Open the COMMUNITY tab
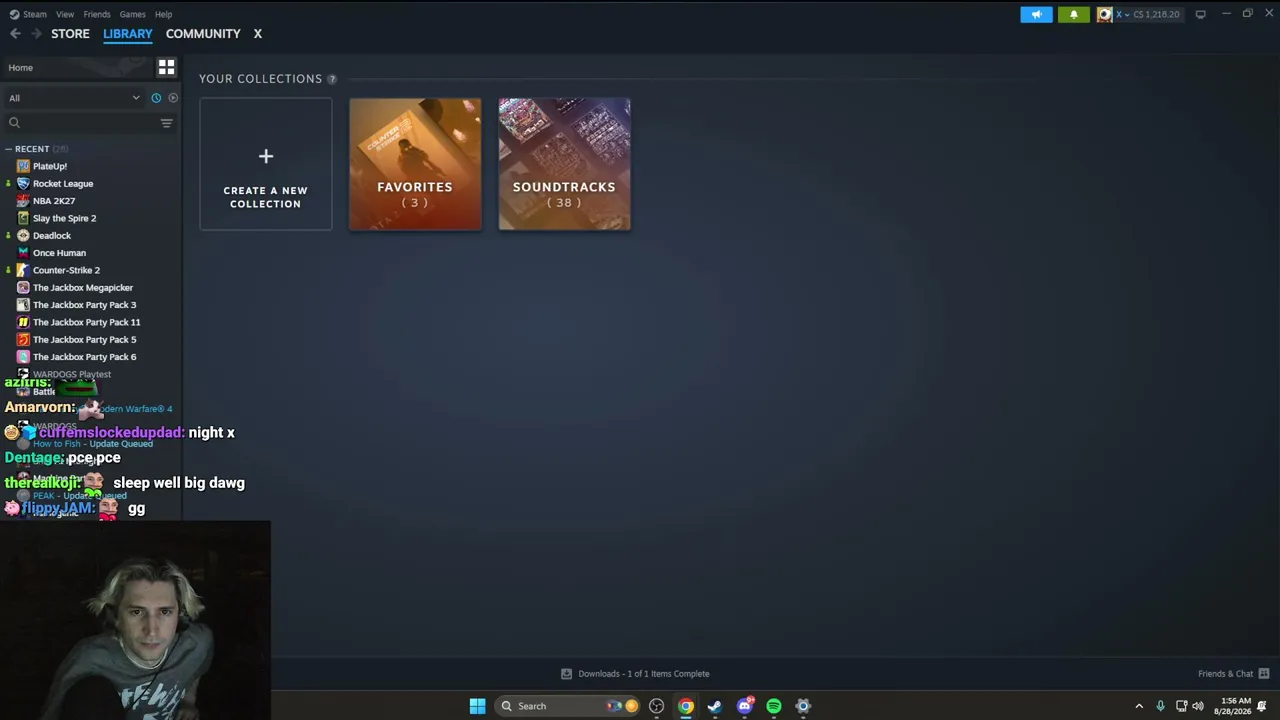The width and height of the screenshot is (1280, 720). (203, 34)
